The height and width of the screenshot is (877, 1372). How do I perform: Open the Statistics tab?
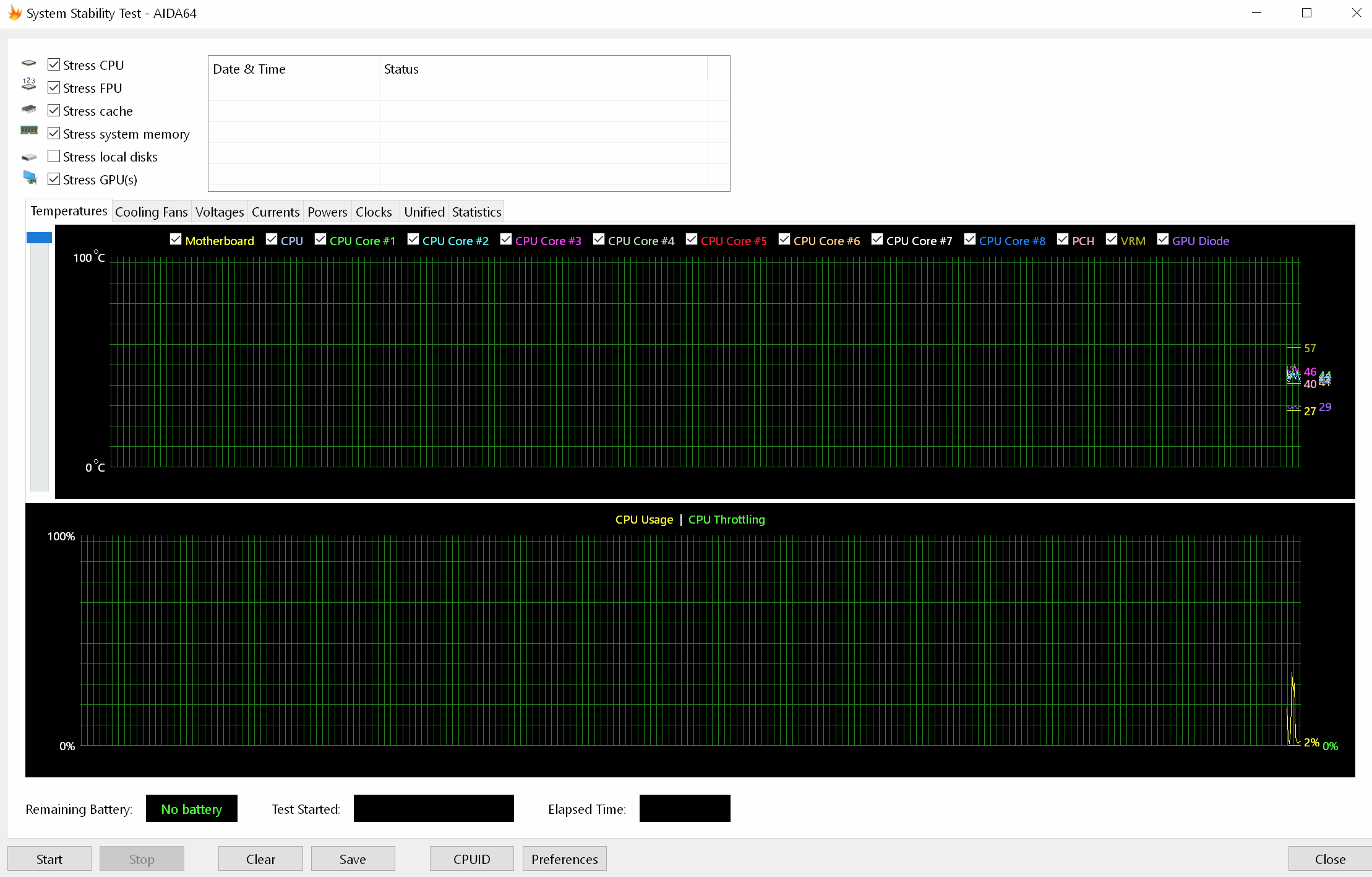(476, 212)
